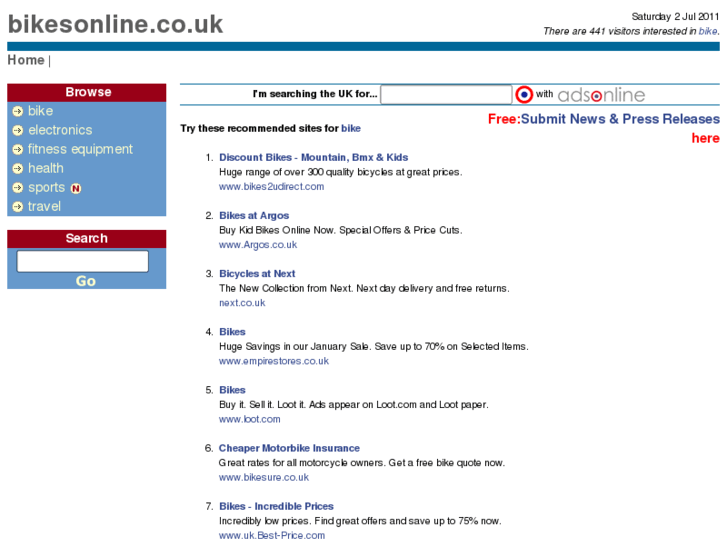Focus the 'searching the UK for' field
Image resolution: width=727 pixels, height=545 pixels.
click(446, 95)
